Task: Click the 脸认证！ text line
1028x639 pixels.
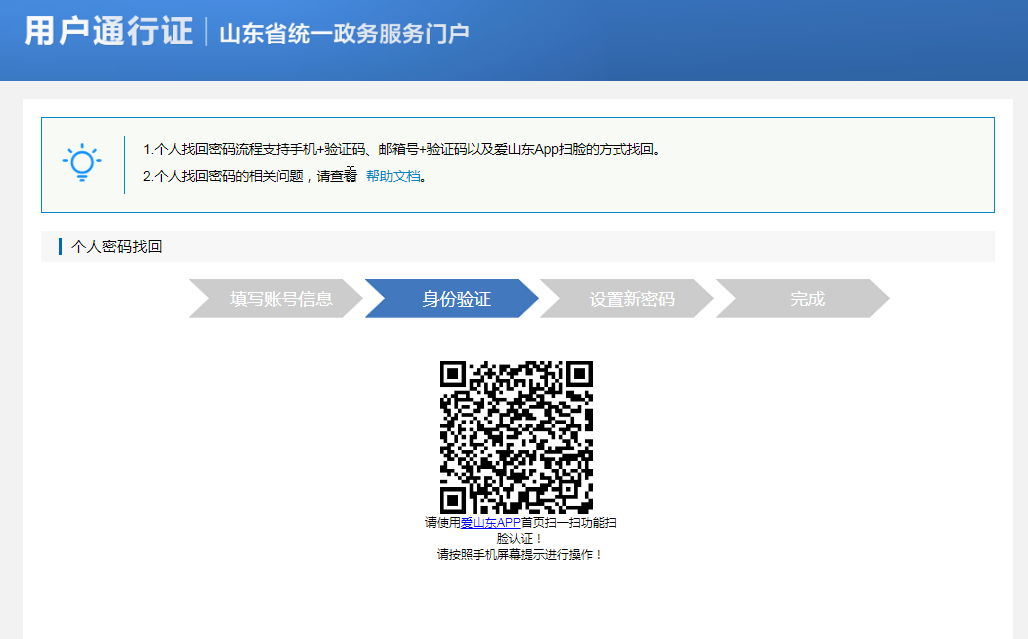Action: (520, 539)
